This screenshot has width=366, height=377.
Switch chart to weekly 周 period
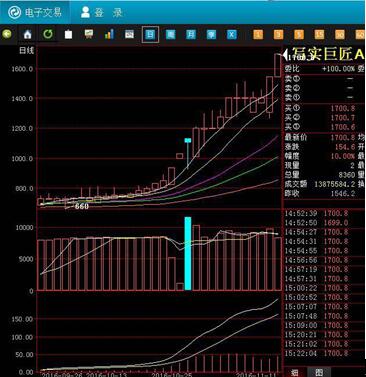[x=171, y=34]
